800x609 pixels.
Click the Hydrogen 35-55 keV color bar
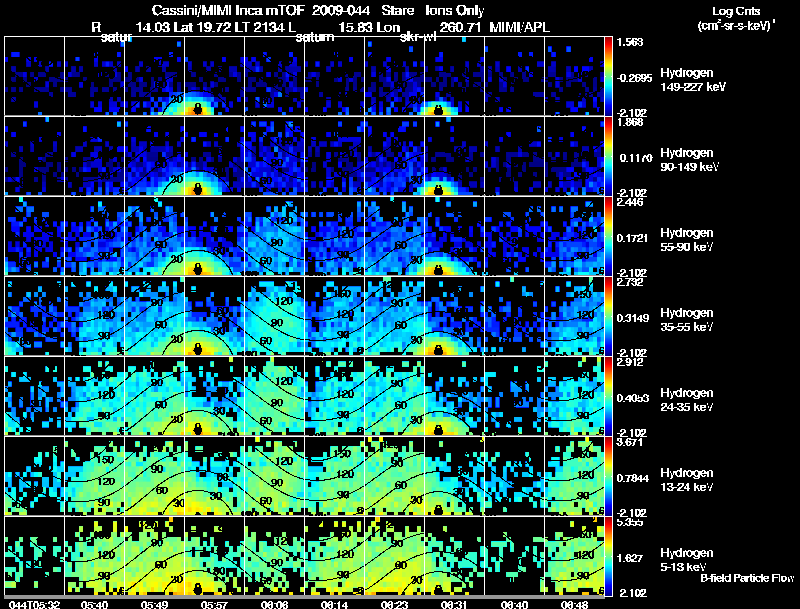point(608,316)
